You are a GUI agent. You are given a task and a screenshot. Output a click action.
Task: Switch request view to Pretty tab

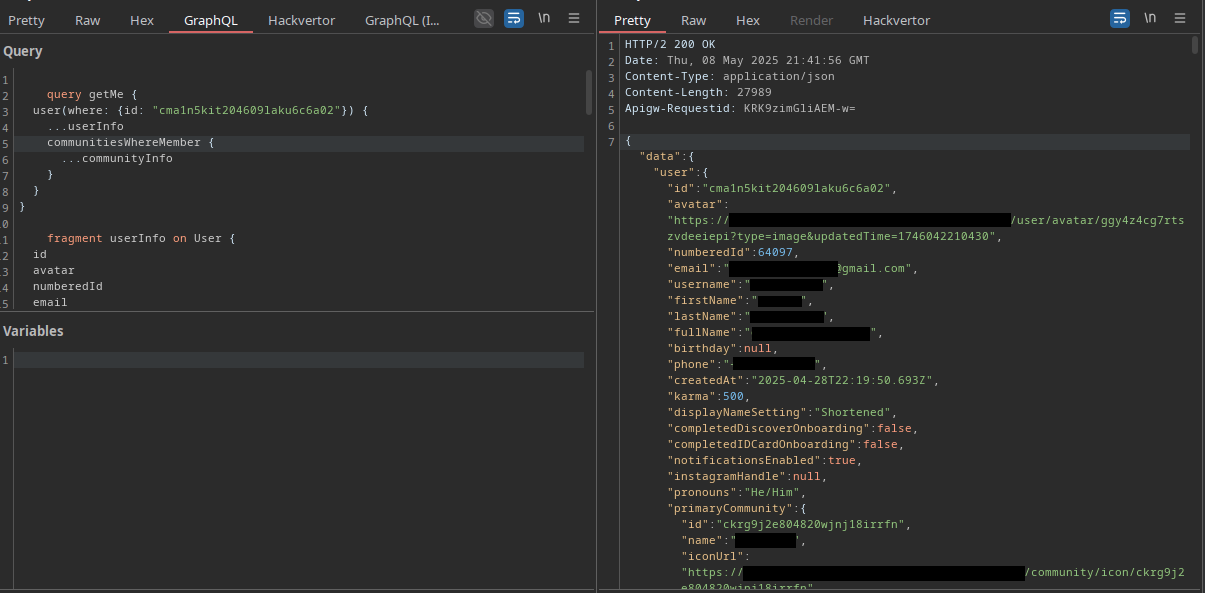tap(26, 20)
